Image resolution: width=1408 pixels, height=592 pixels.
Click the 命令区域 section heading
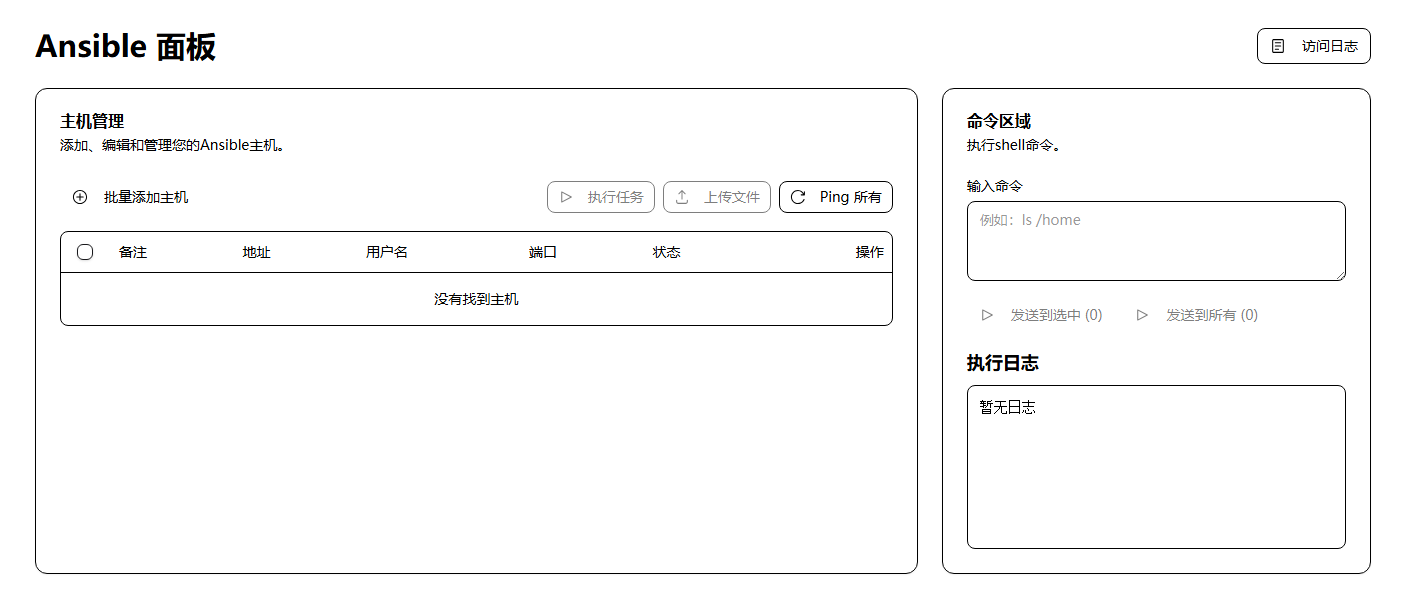[x=999, y=121]
